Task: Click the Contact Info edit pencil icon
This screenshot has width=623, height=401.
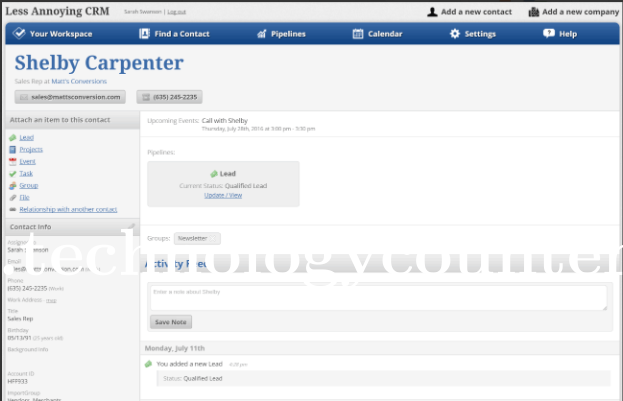Action: click(x=131, y=227)
